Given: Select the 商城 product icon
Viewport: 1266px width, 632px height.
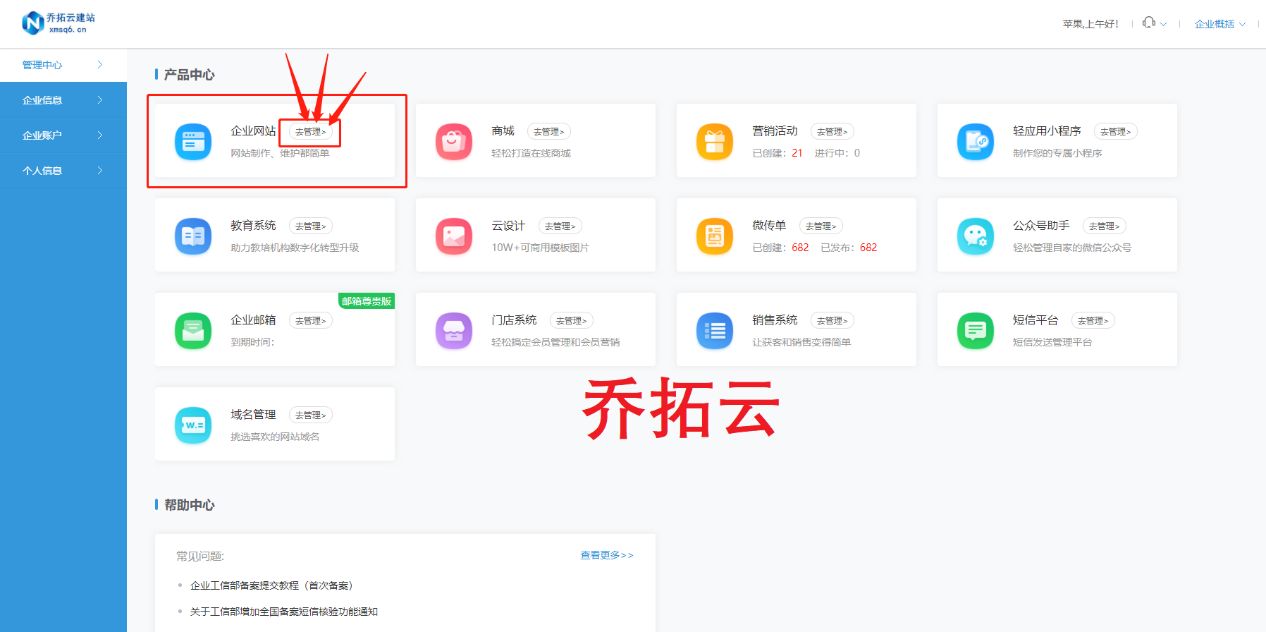Looking at the screenshot, I should [454, 140].
